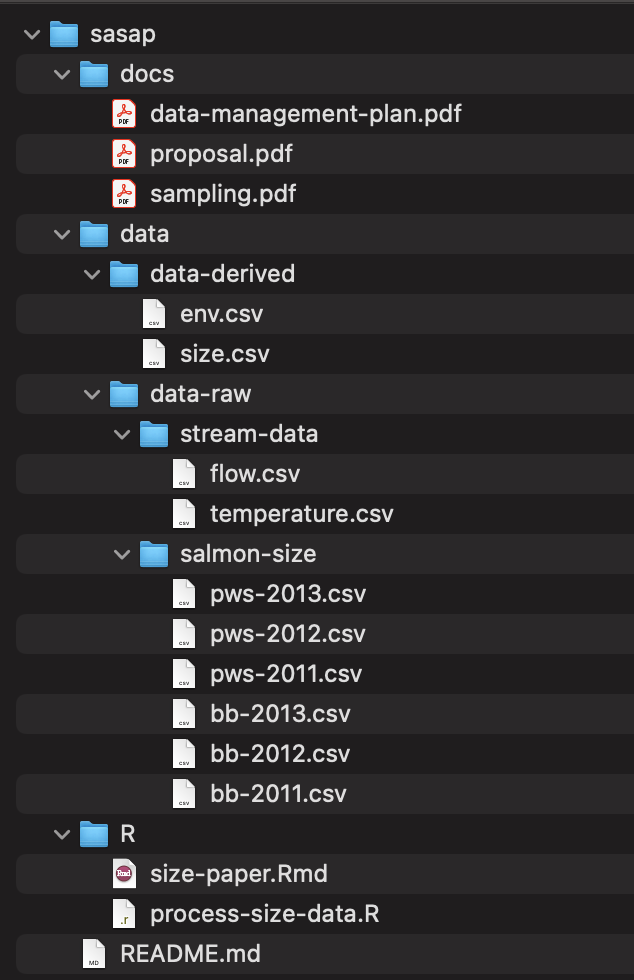Select the data folder label
Screen dimensions: 634x980
click(144, 234)
